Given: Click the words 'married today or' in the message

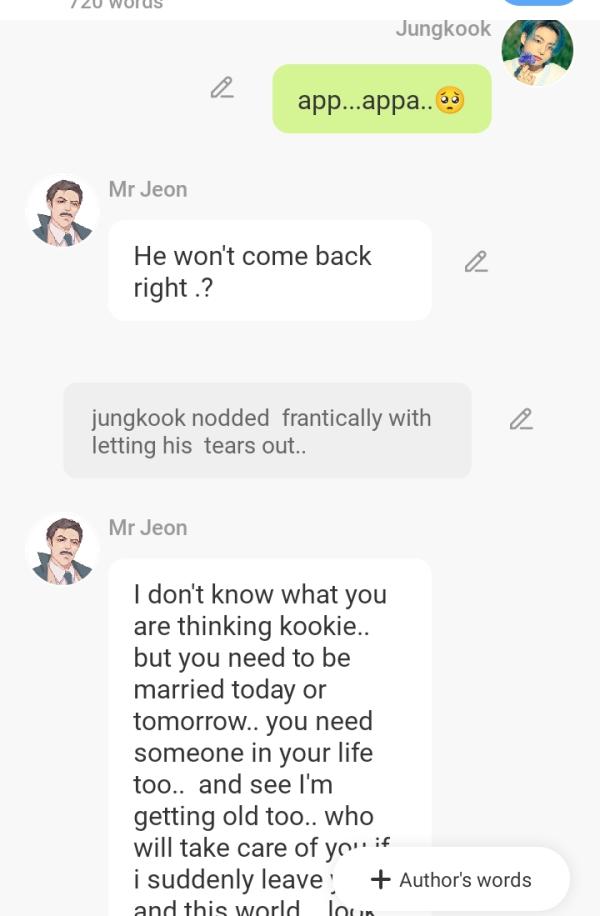Looking at the screenshot, I should (x=230, y=689).
